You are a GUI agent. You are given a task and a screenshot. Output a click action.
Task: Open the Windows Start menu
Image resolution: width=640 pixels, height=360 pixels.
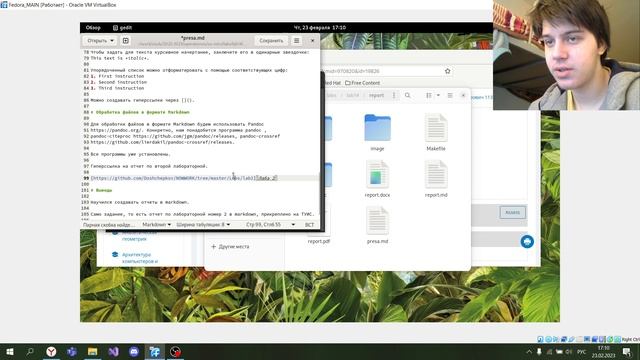click(x=10, y=351)
